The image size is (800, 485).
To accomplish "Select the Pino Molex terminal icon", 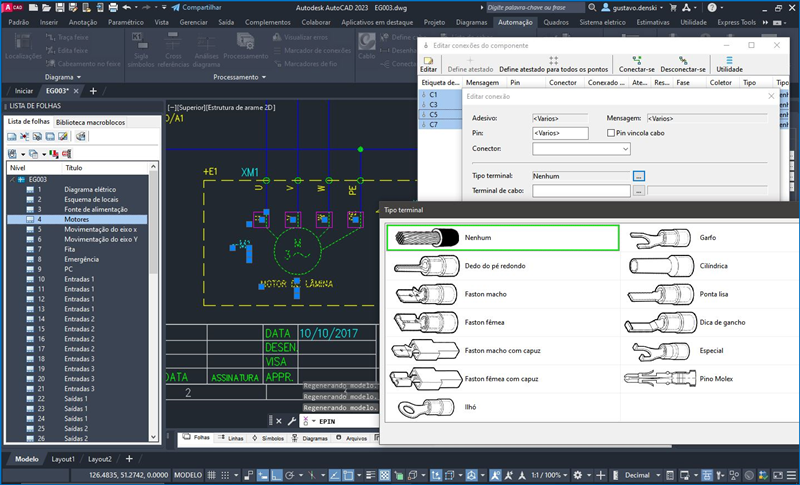I will pos(659,379).
